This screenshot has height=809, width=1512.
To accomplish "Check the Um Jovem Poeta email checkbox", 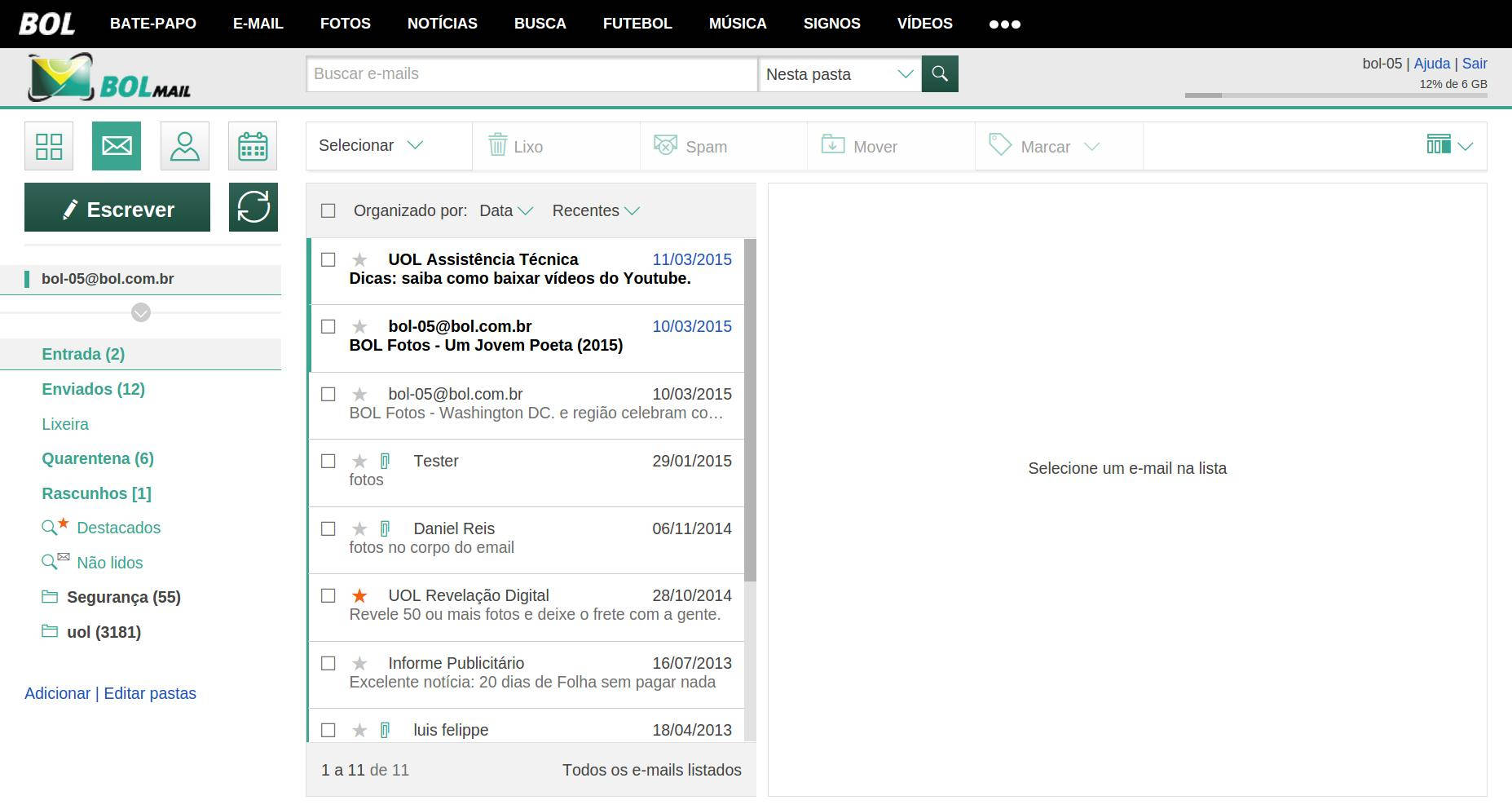I will point(328,327).
